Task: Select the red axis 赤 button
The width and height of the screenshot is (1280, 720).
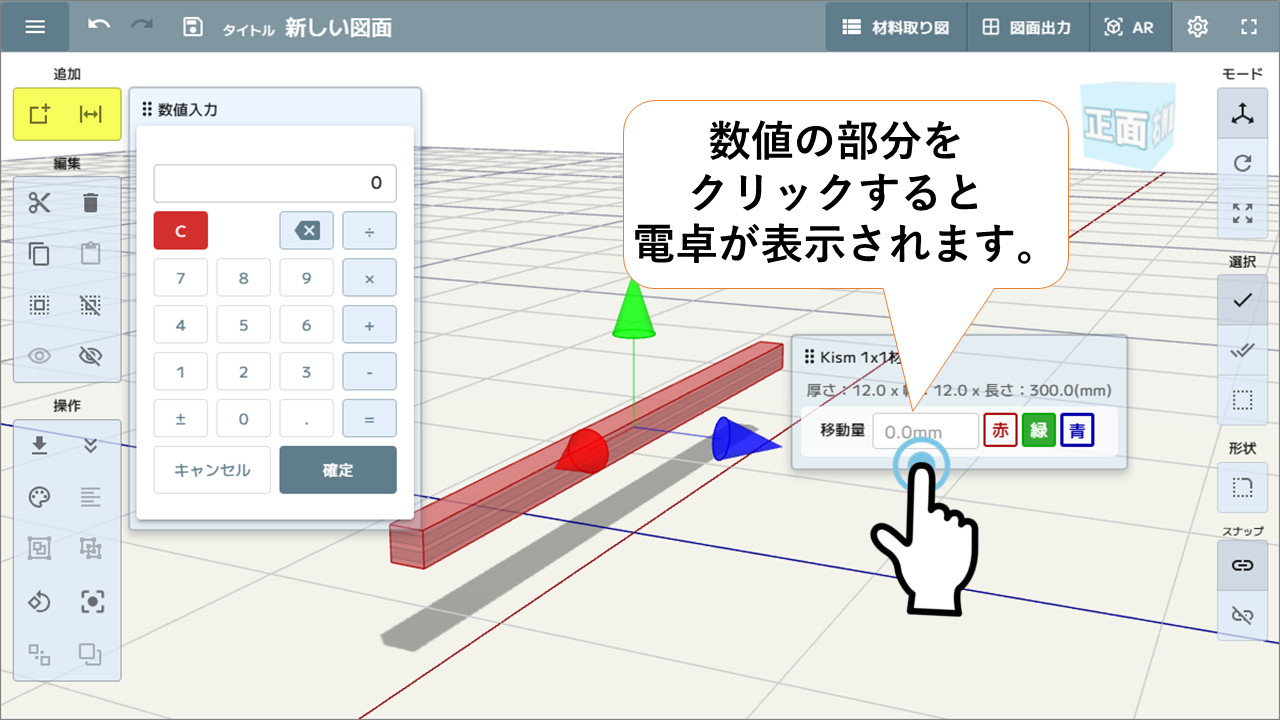Action: [1000, 431]
